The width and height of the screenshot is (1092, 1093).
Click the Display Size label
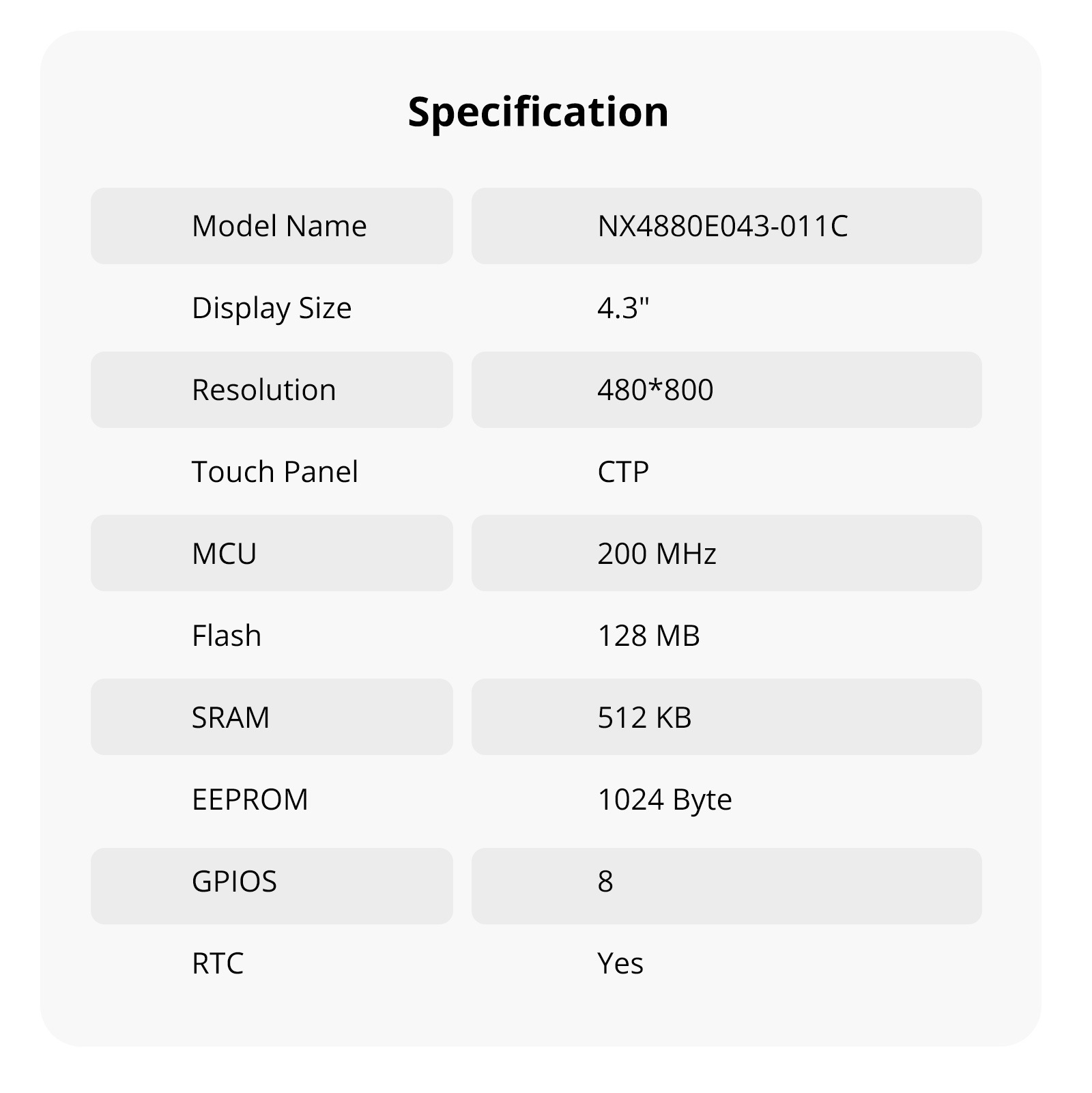[272, 308]
